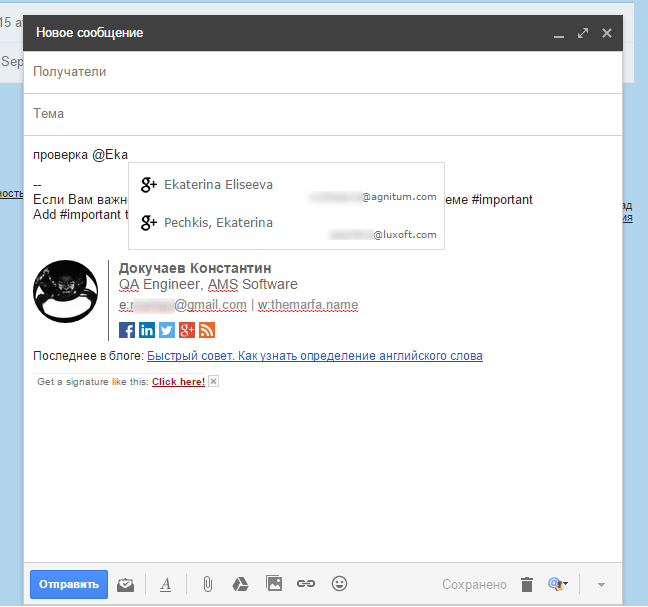Attach files using the paperclip icon
This screenshot has width=648, height=607.
[x=208, y=584]
